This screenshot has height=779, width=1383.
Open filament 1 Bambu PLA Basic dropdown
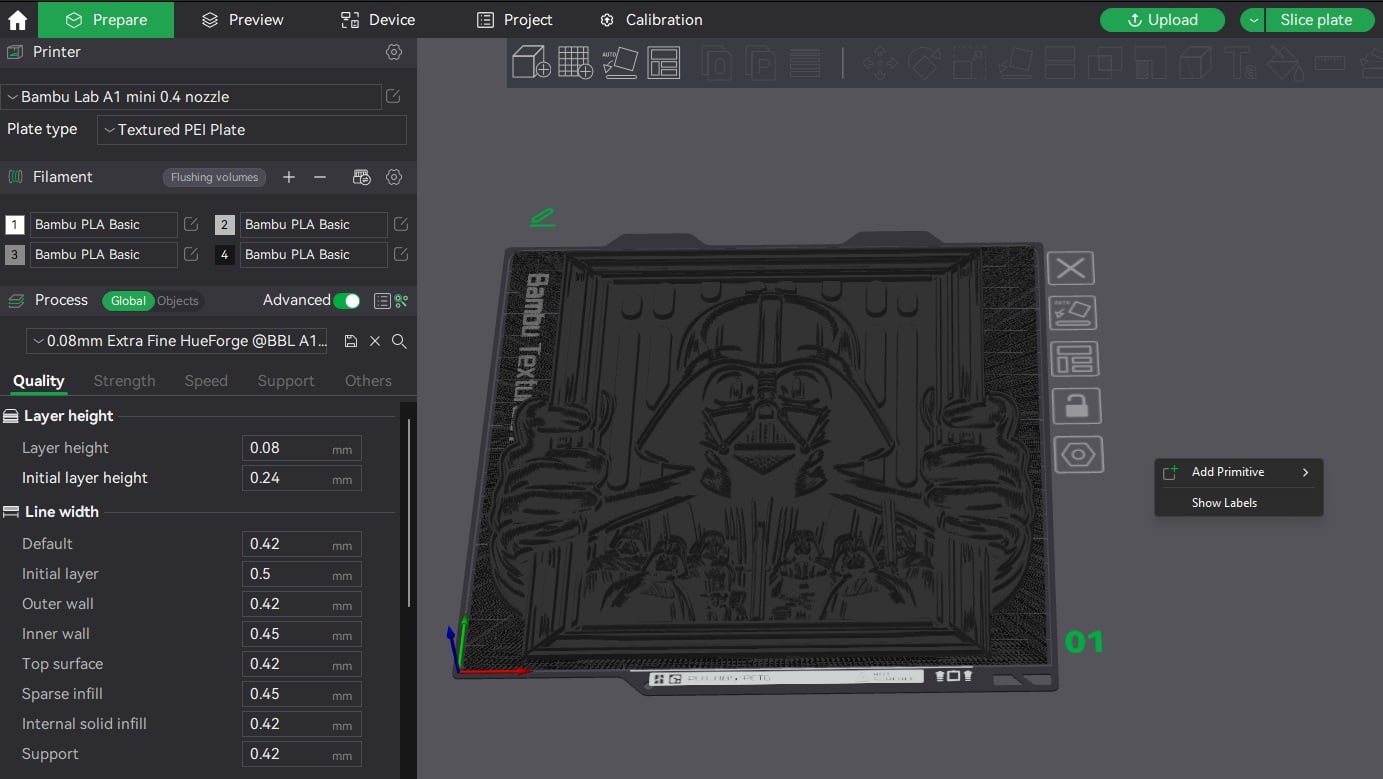pyautogui.click(x=103, y=224)
